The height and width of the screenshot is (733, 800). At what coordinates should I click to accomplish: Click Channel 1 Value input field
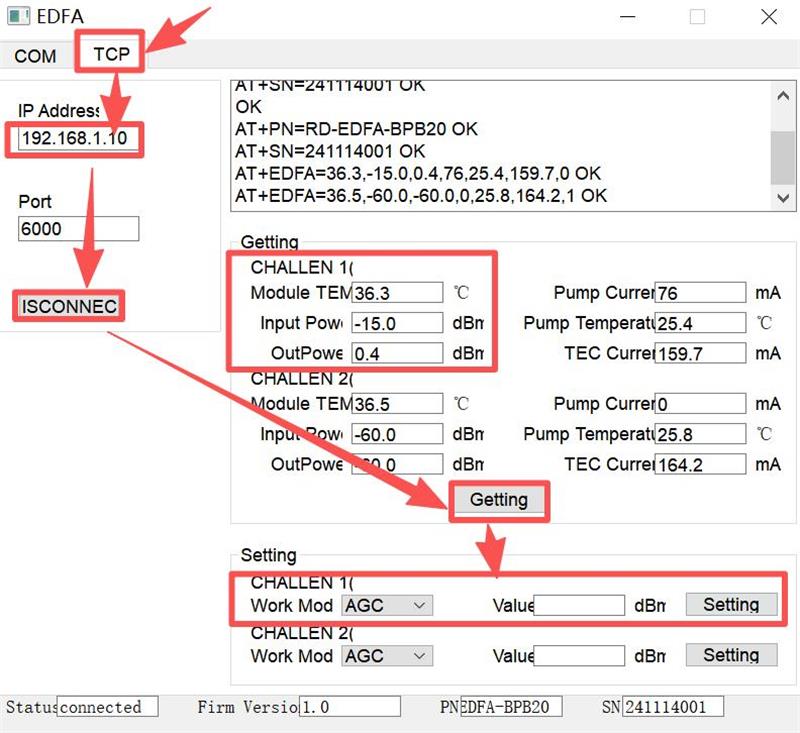(x=579, y=605)
